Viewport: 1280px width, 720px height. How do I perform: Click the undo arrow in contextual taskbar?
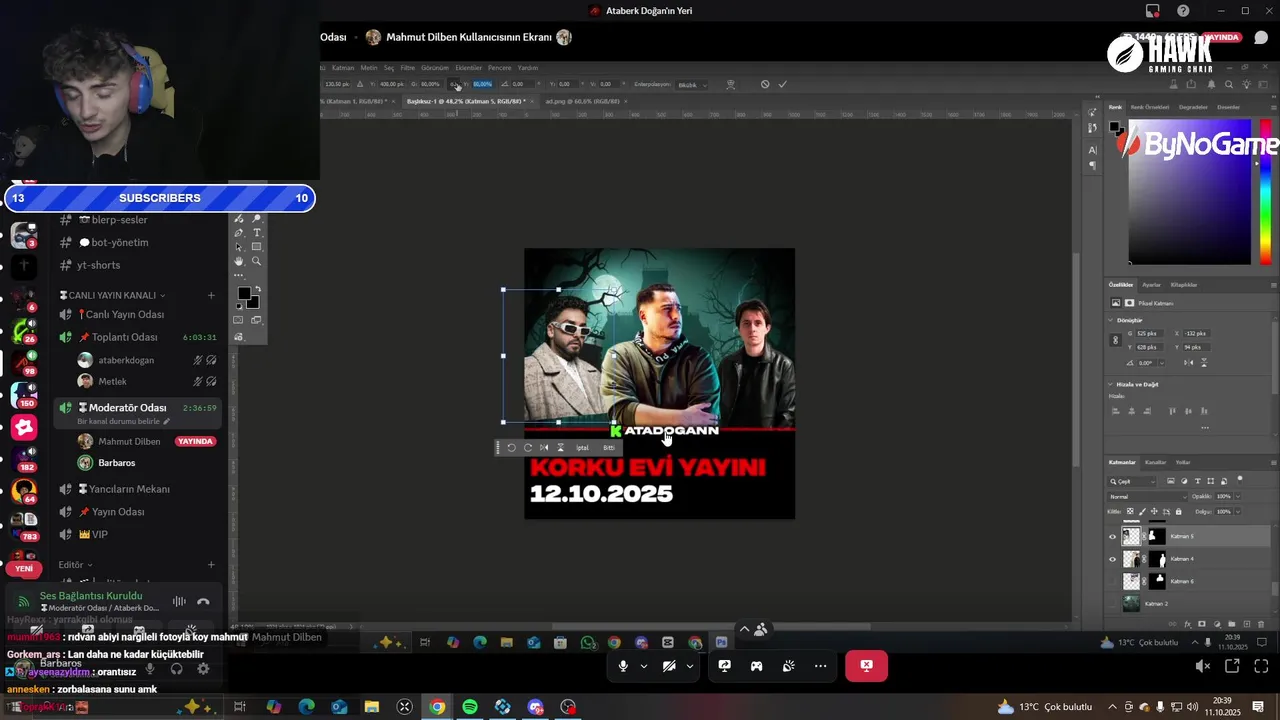[x=511, y=448]
